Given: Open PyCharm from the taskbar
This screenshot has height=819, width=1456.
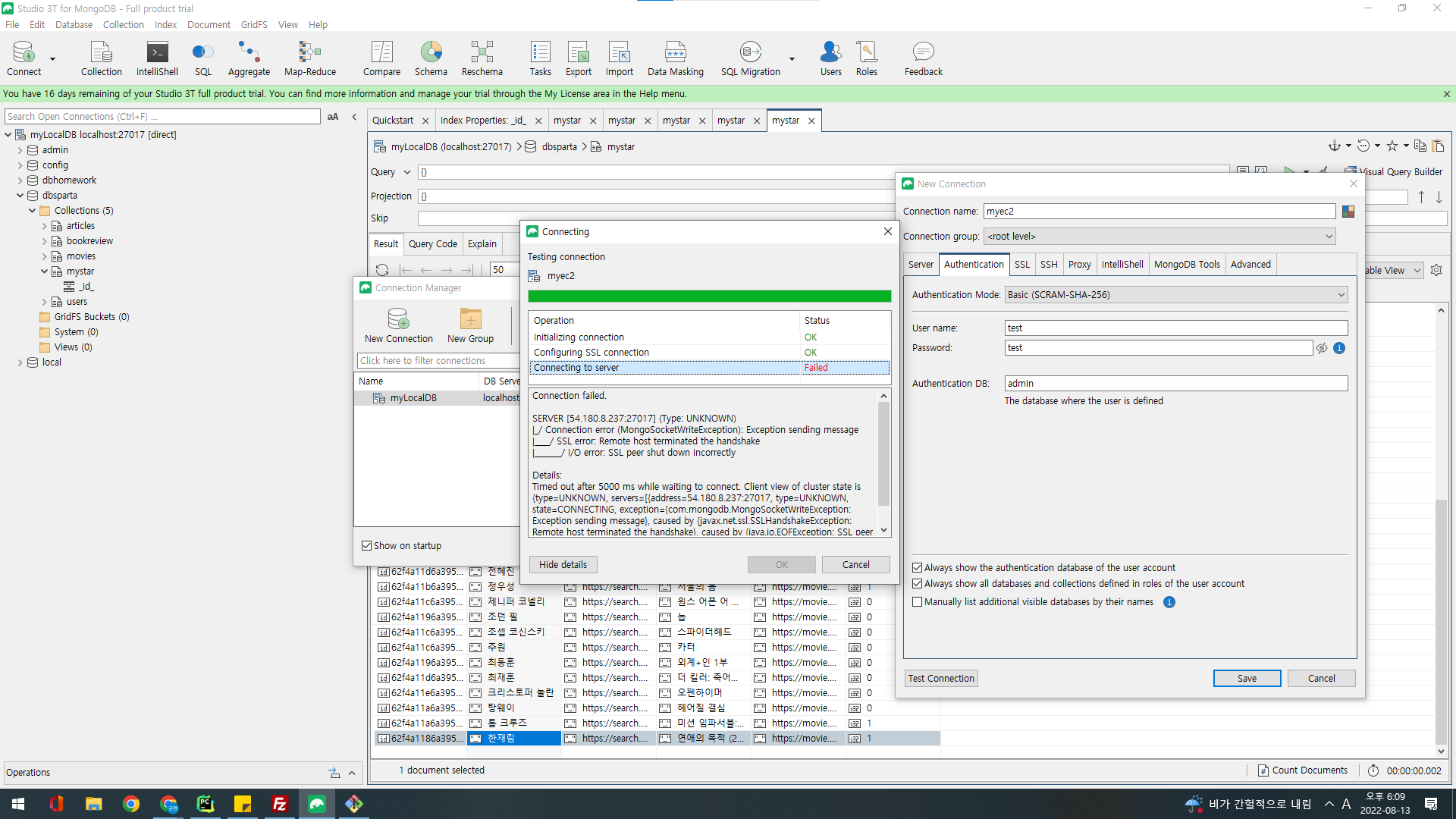Looking at the screenshot, I should [206, 804].
